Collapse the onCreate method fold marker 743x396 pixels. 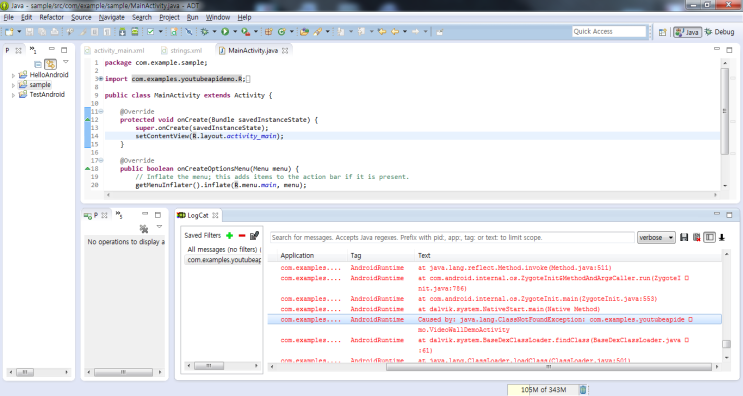101,111
